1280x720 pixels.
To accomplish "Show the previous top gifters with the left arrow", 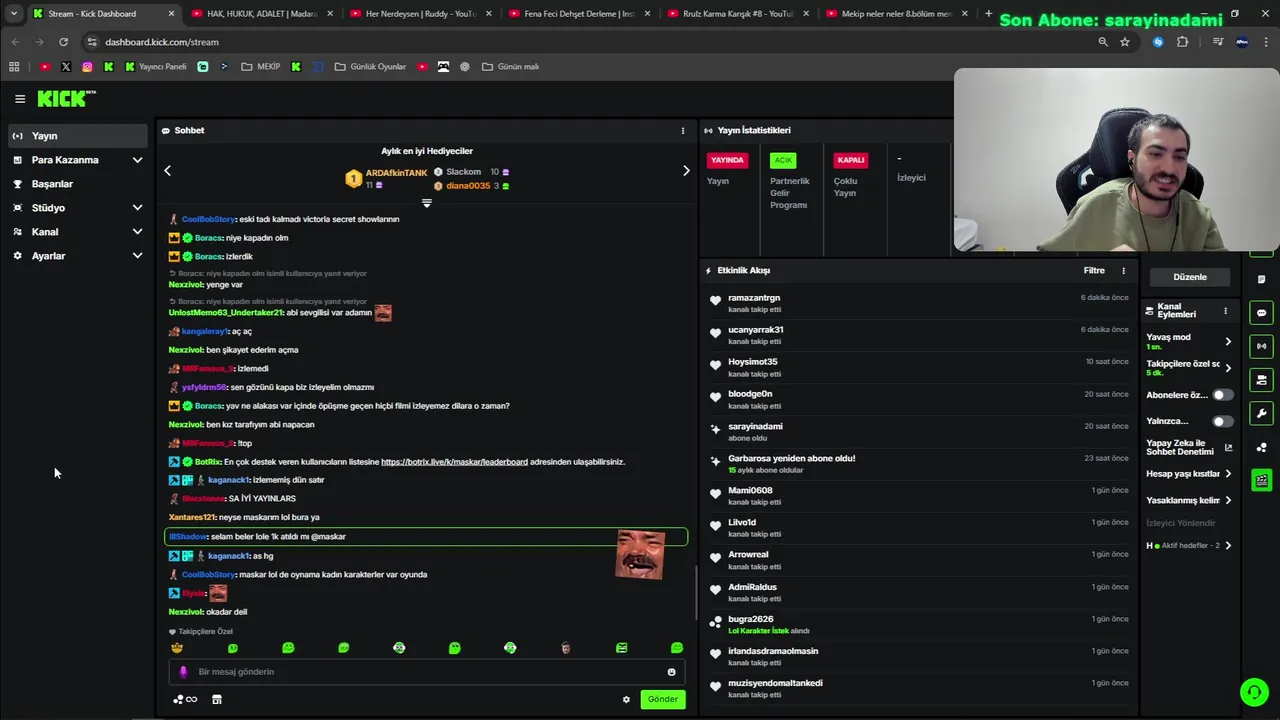I will (x=168, y=171).
